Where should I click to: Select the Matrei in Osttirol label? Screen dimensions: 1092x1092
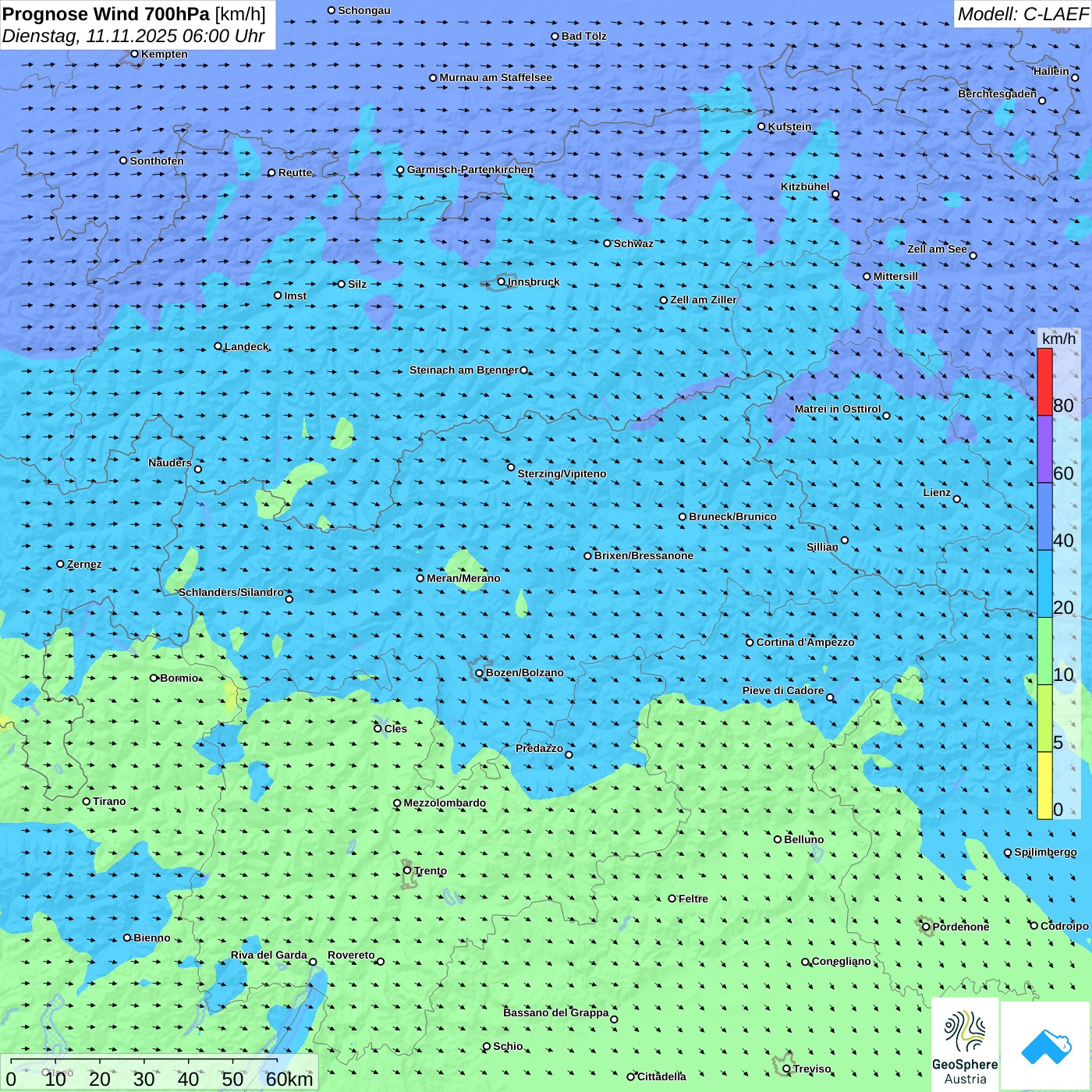click(x=837, y=409)
